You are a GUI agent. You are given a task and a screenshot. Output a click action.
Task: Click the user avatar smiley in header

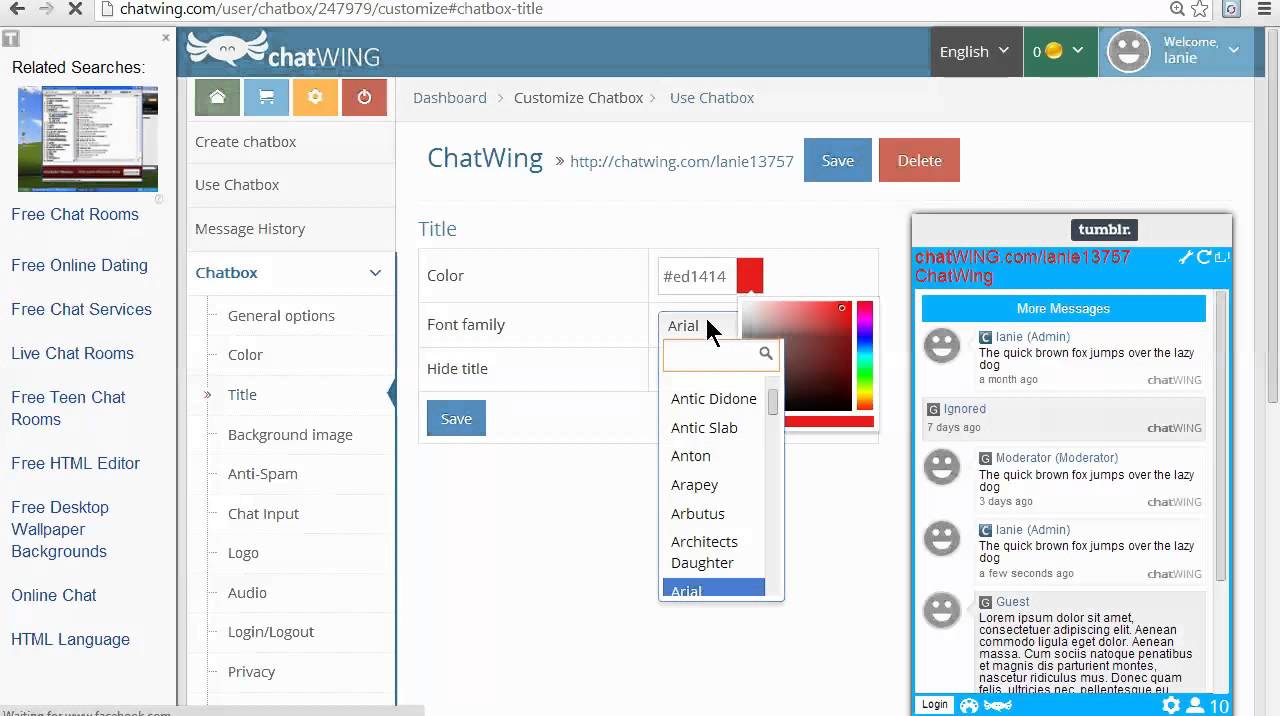click(x=1129, y=50)
